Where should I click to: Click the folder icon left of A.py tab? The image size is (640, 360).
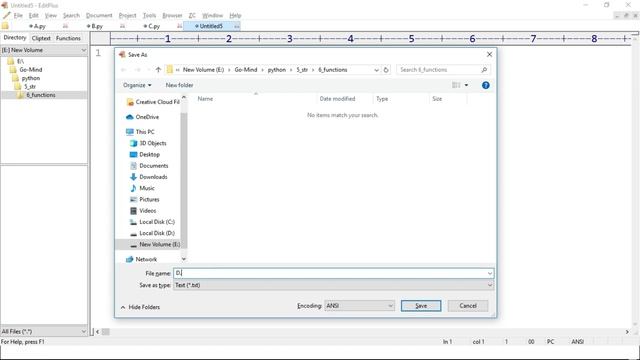point(5,26)
